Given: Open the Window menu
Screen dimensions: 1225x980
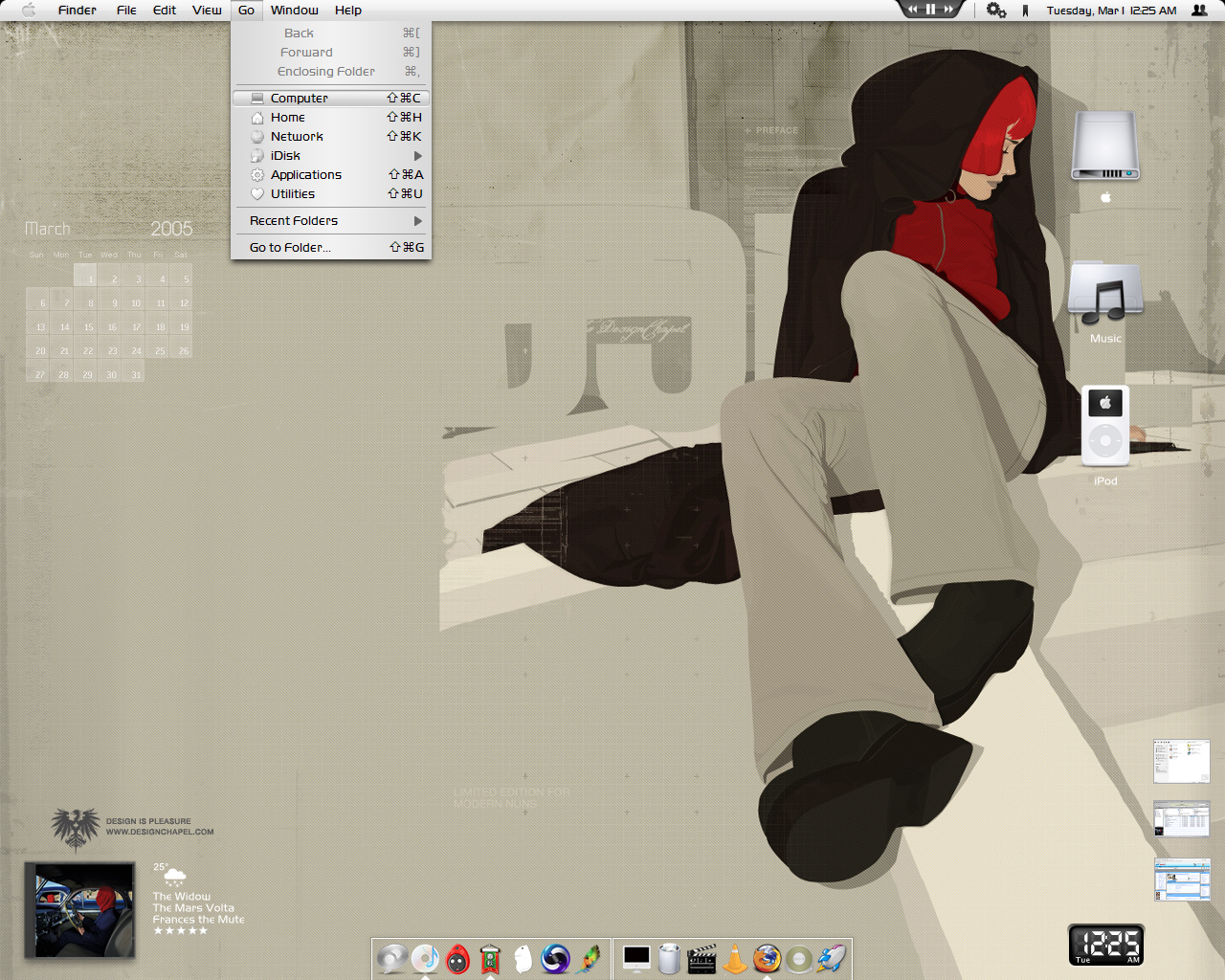Looking at the screenshot, I should pyautogui.click(x=294, y=10).
